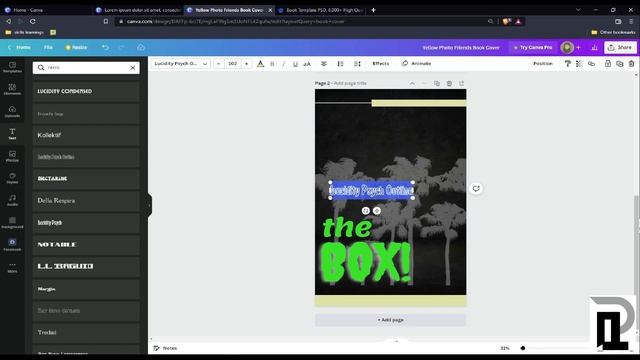Open the File menu
The width and height of the screenshot is (640, 360).
pyautogui.click(x=48, y=47)
